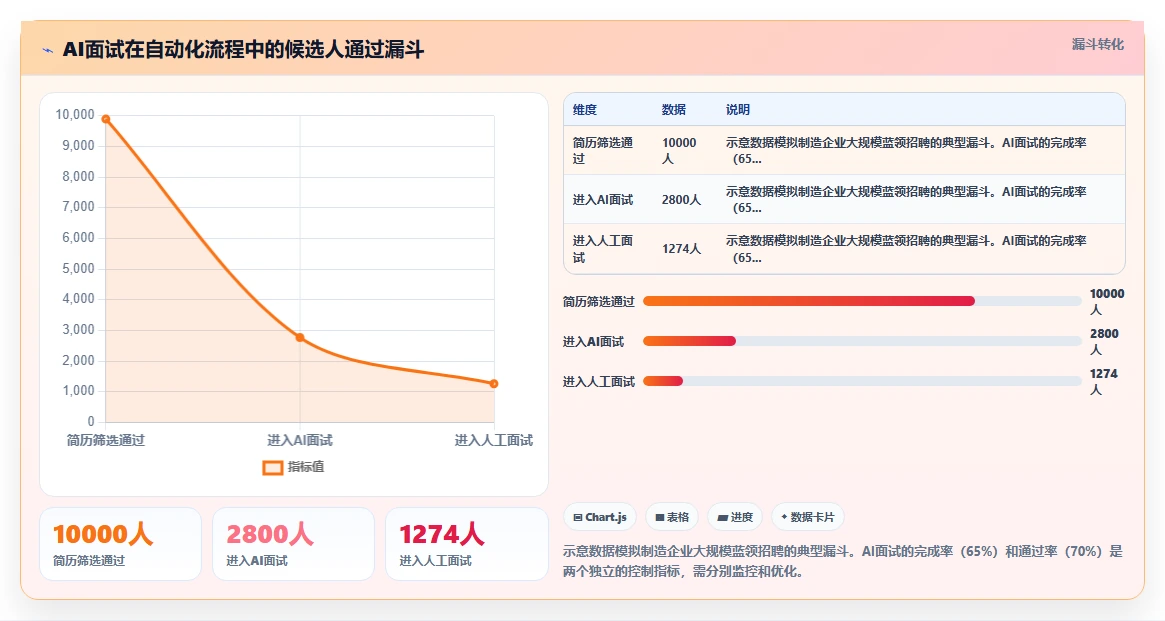Click the 简历筛选通过 progress bar

862,301
